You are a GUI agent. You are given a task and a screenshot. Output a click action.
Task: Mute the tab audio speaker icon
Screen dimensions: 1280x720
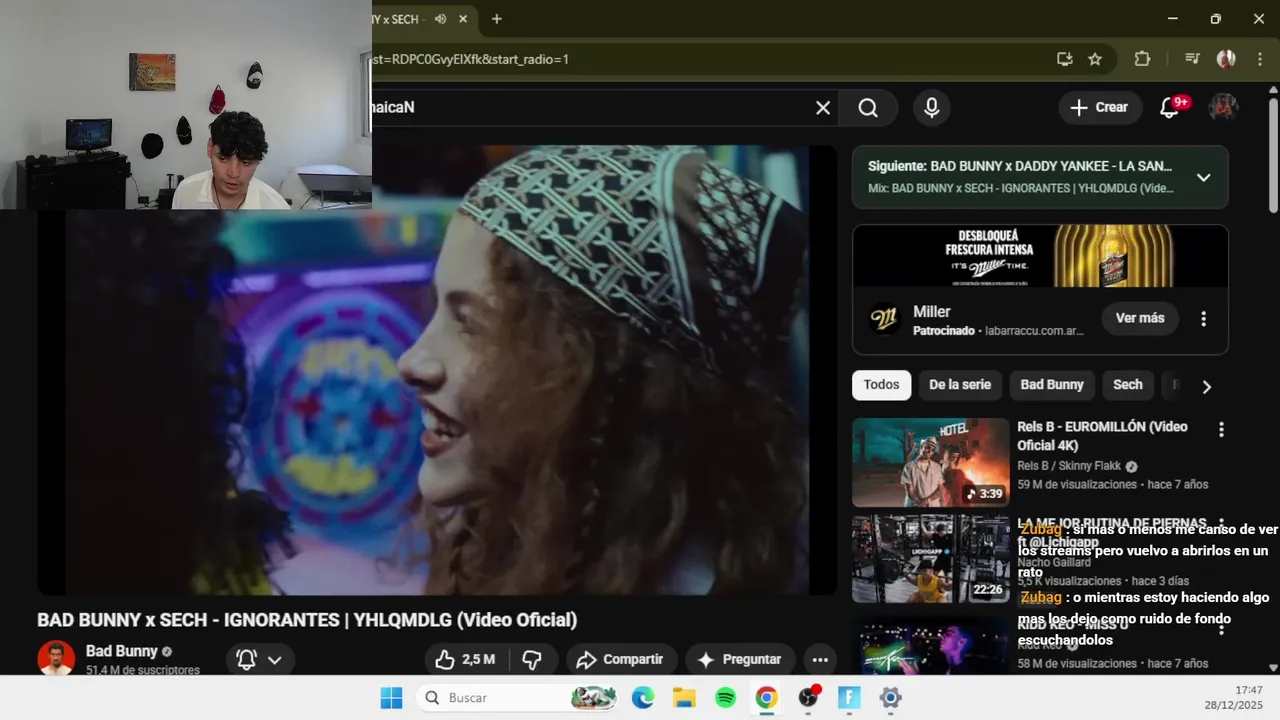pyautogui.click(x=440, y=19)
